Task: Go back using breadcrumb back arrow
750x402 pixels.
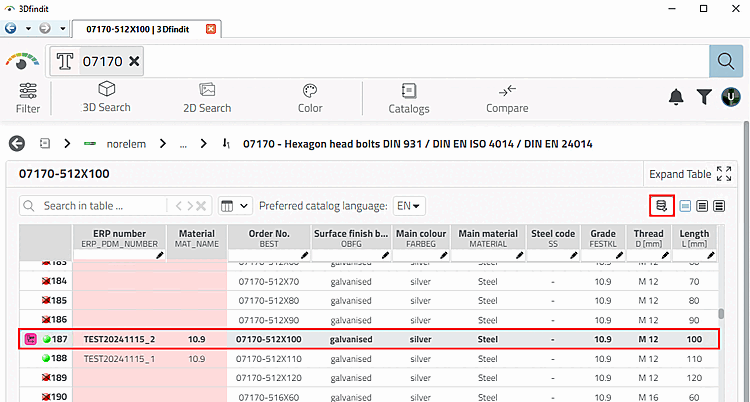Action: (x=17, y=144)
